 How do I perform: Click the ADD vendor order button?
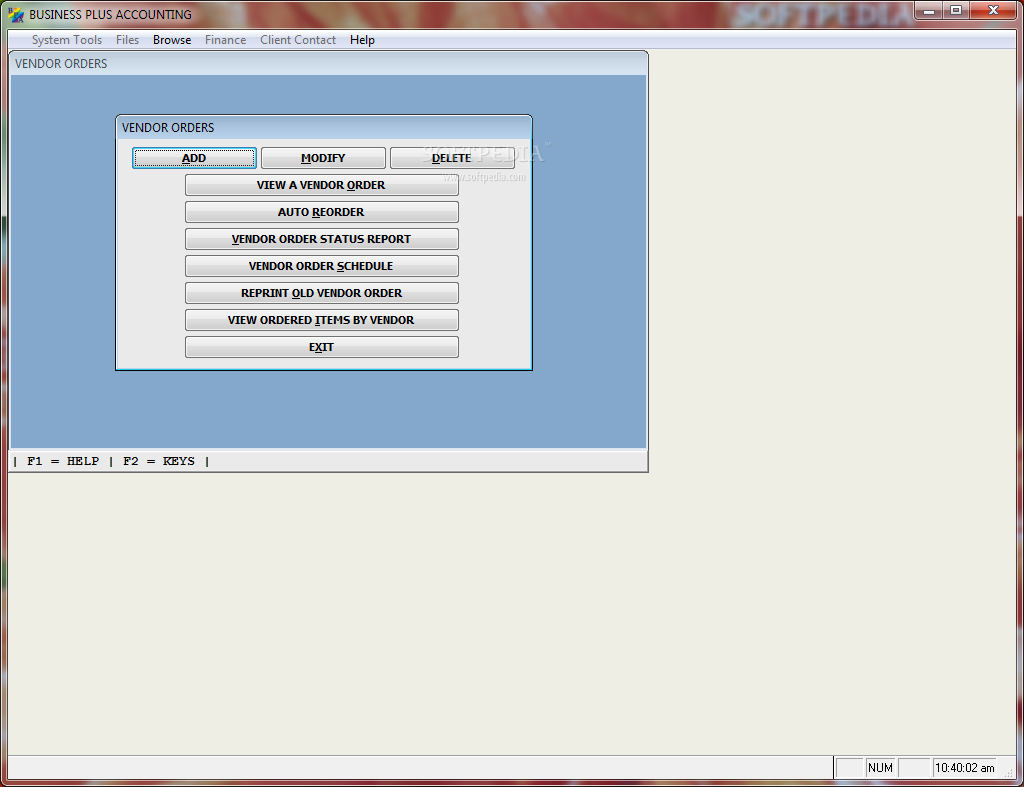[x=194, y=158]
